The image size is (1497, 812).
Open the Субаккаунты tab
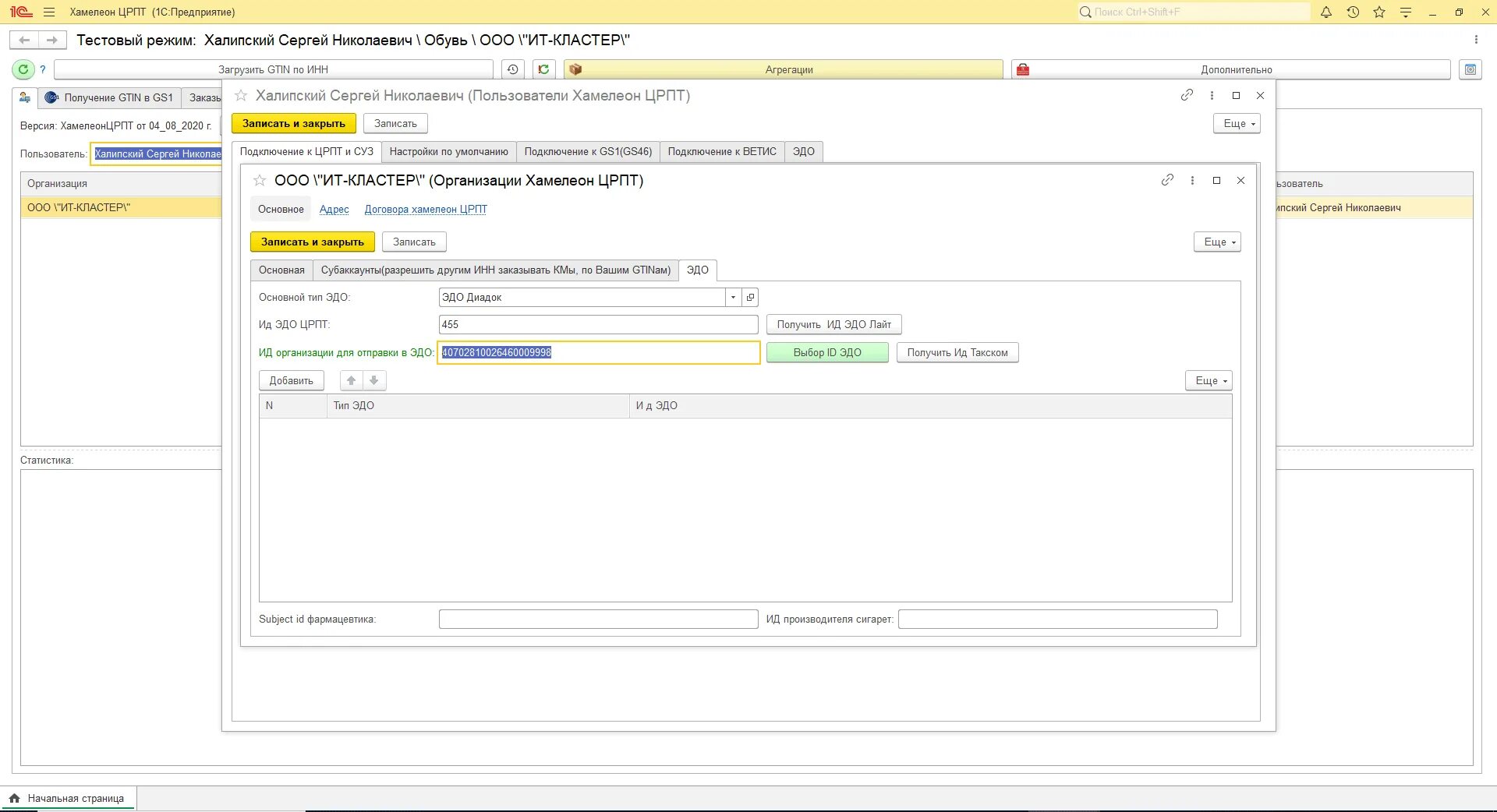[x=496, y=270]
